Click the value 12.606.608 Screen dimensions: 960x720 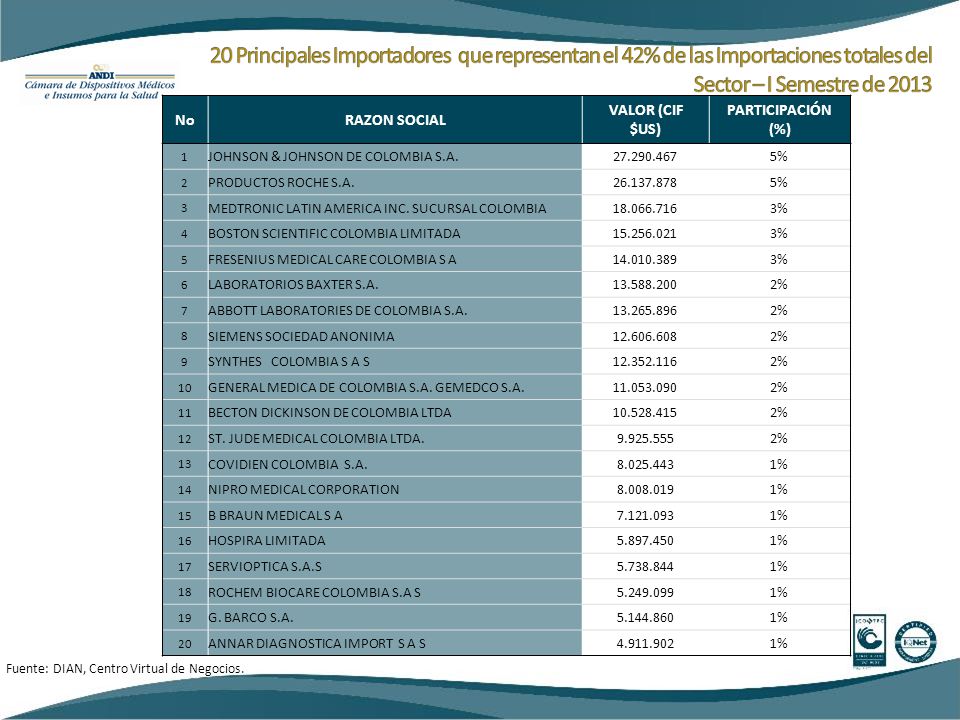(645, 336)
